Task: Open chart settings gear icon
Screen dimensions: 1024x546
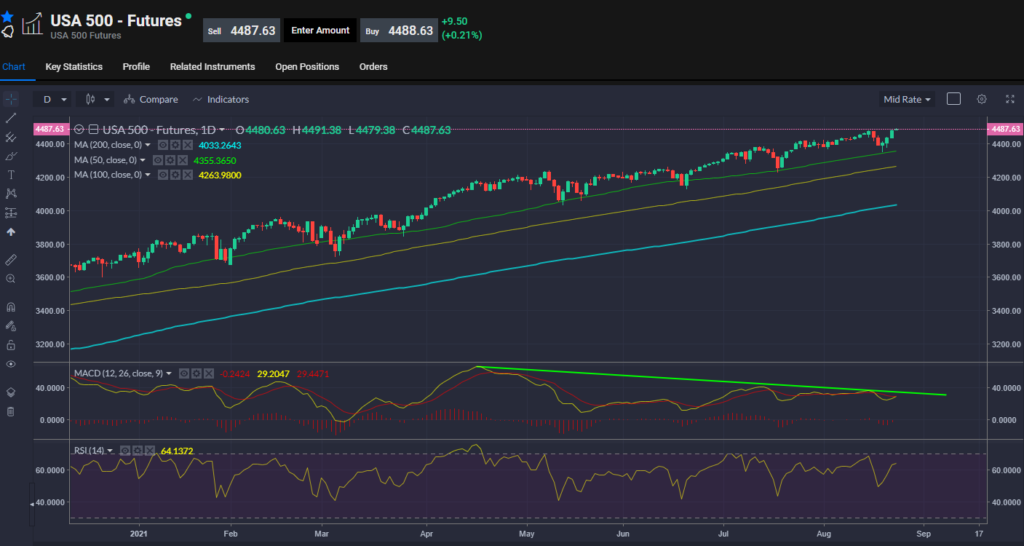Action: [982, 99]
